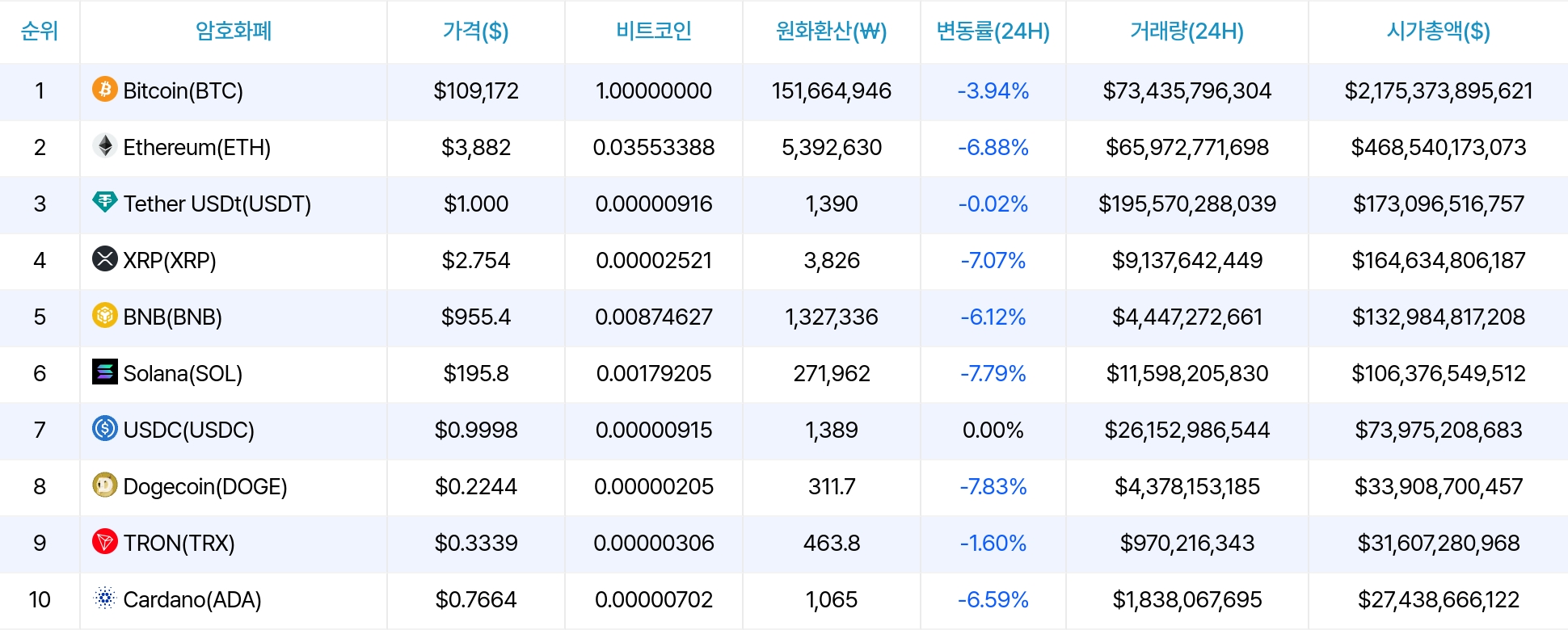Select Tether volume $195,570,288,039
This screenshot has width=1568, height=630.
point(1187,204)
